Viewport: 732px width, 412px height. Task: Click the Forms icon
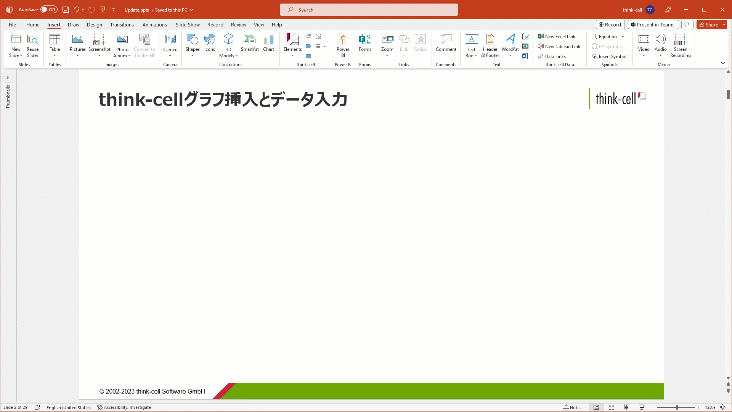365,39
